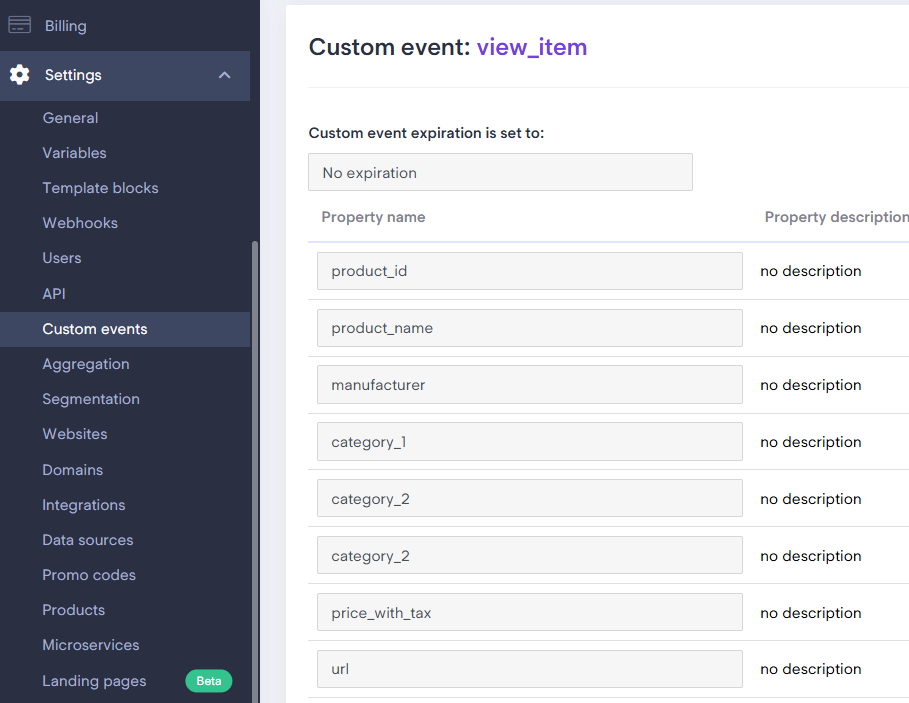Collapse the Settings section chevron
909x703 pixels.
pyautogui.click(x=225, y=75)
